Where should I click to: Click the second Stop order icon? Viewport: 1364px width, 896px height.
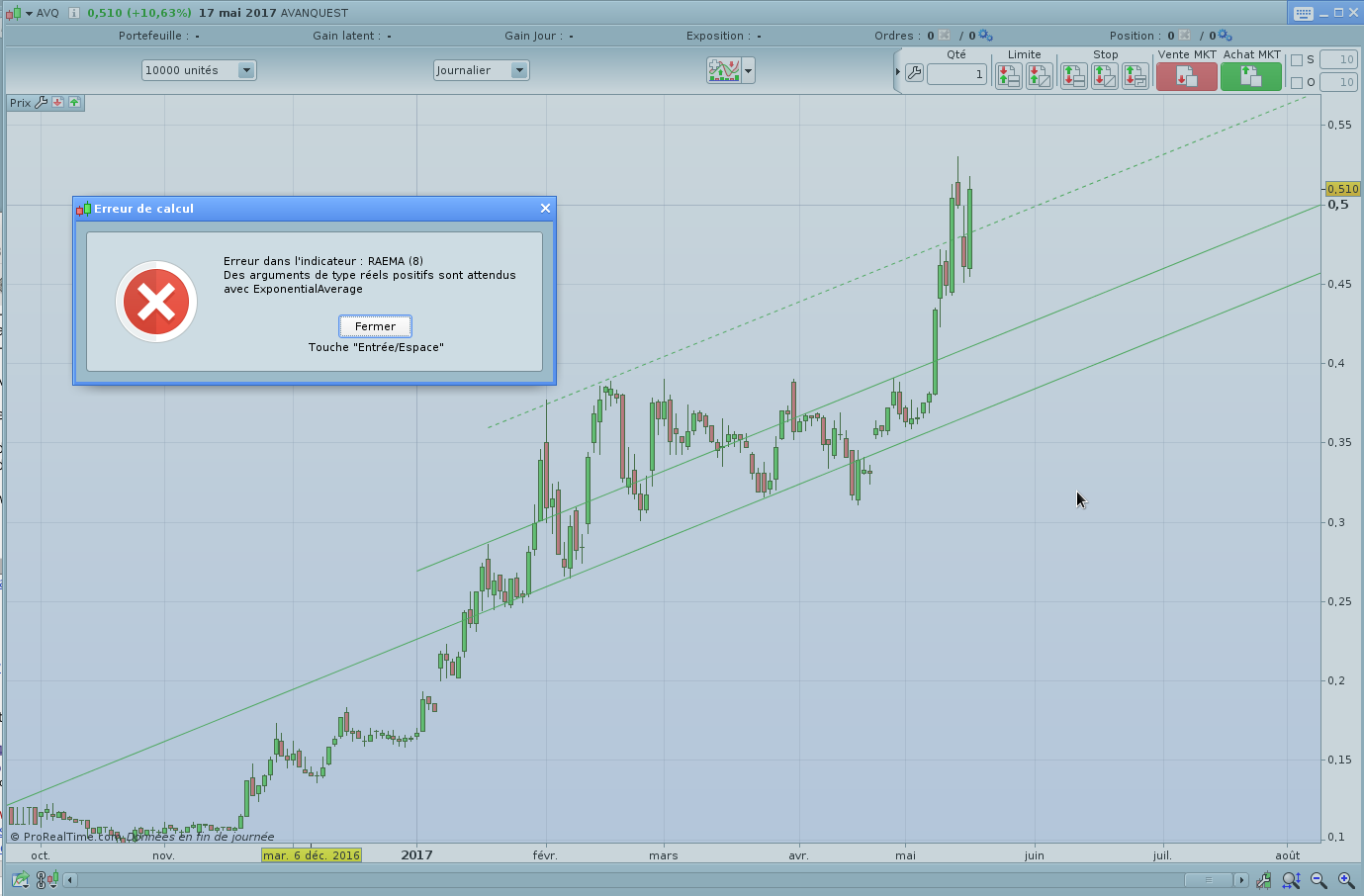[1105, 75]
